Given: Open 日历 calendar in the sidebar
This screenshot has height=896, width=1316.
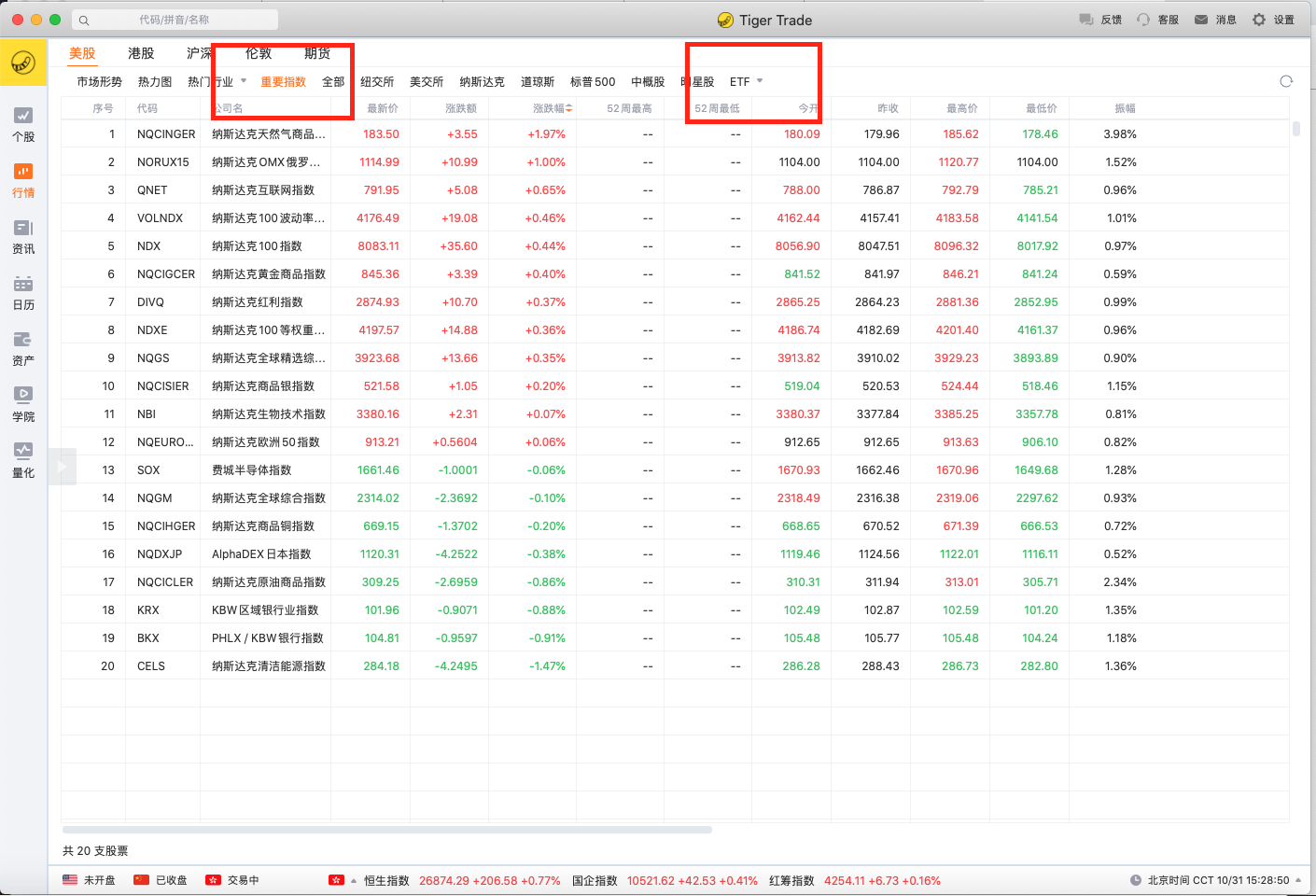Looking at the screenshot, I should point(23,292).
